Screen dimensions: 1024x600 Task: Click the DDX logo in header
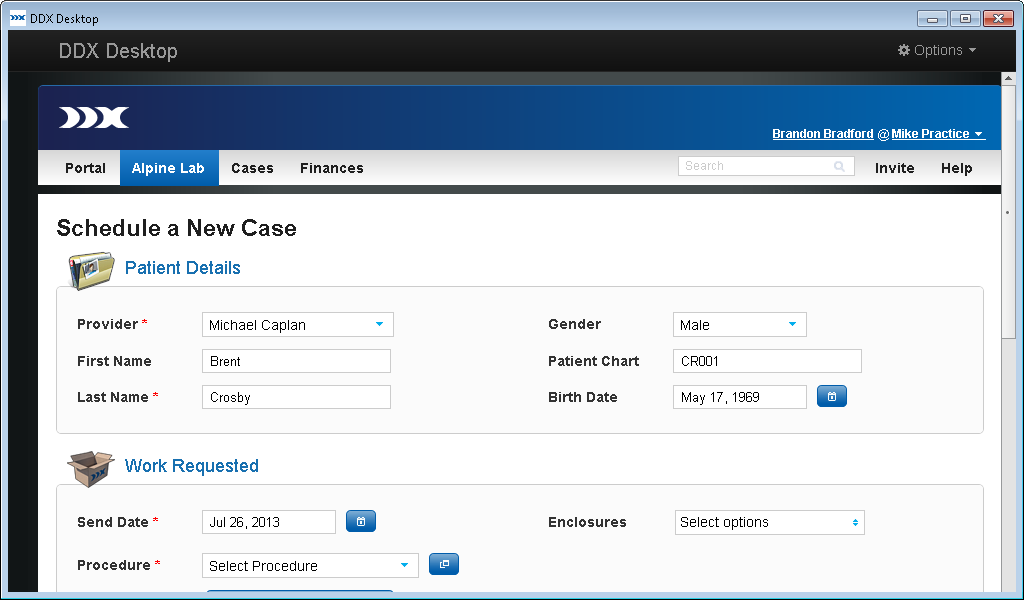point(94,118)
